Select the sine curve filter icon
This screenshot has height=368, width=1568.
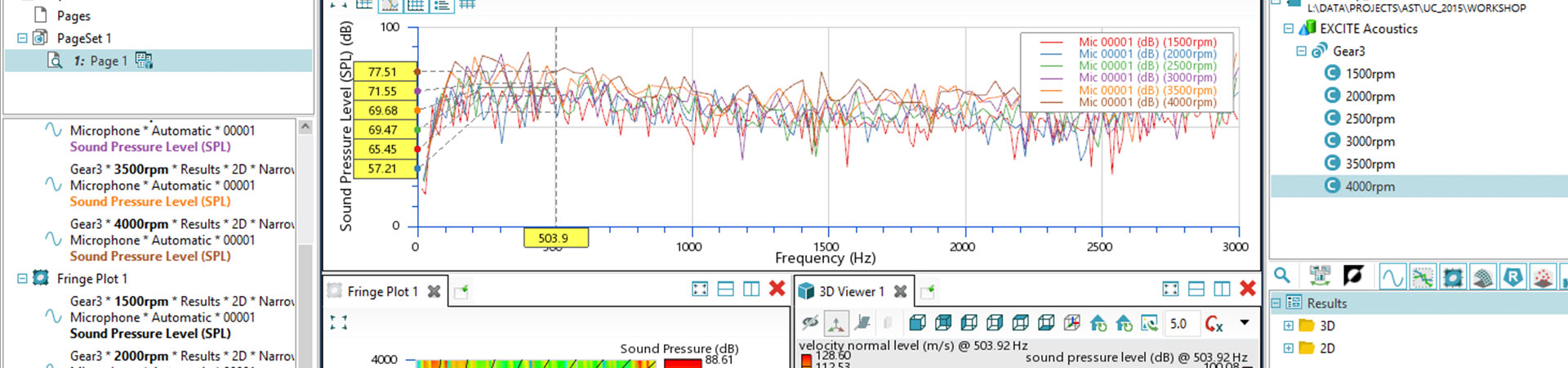pyautogui.click(x=1392, y=277)
